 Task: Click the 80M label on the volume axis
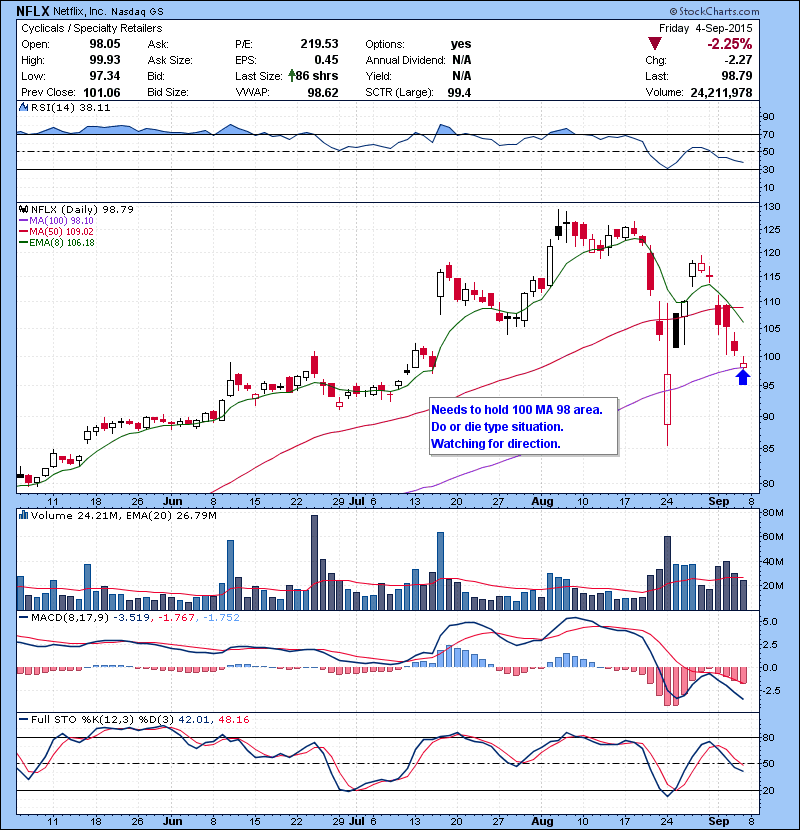click(x=773, y=512)
